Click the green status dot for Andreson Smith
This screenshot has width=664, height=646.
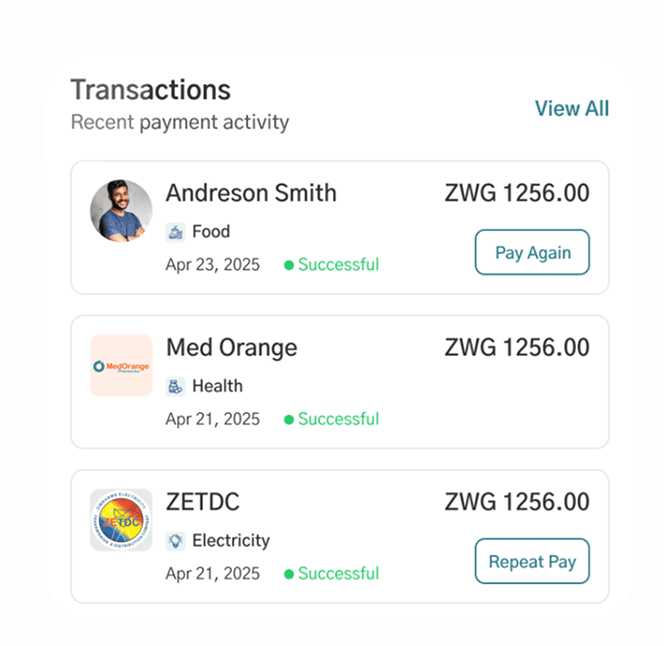289,265
